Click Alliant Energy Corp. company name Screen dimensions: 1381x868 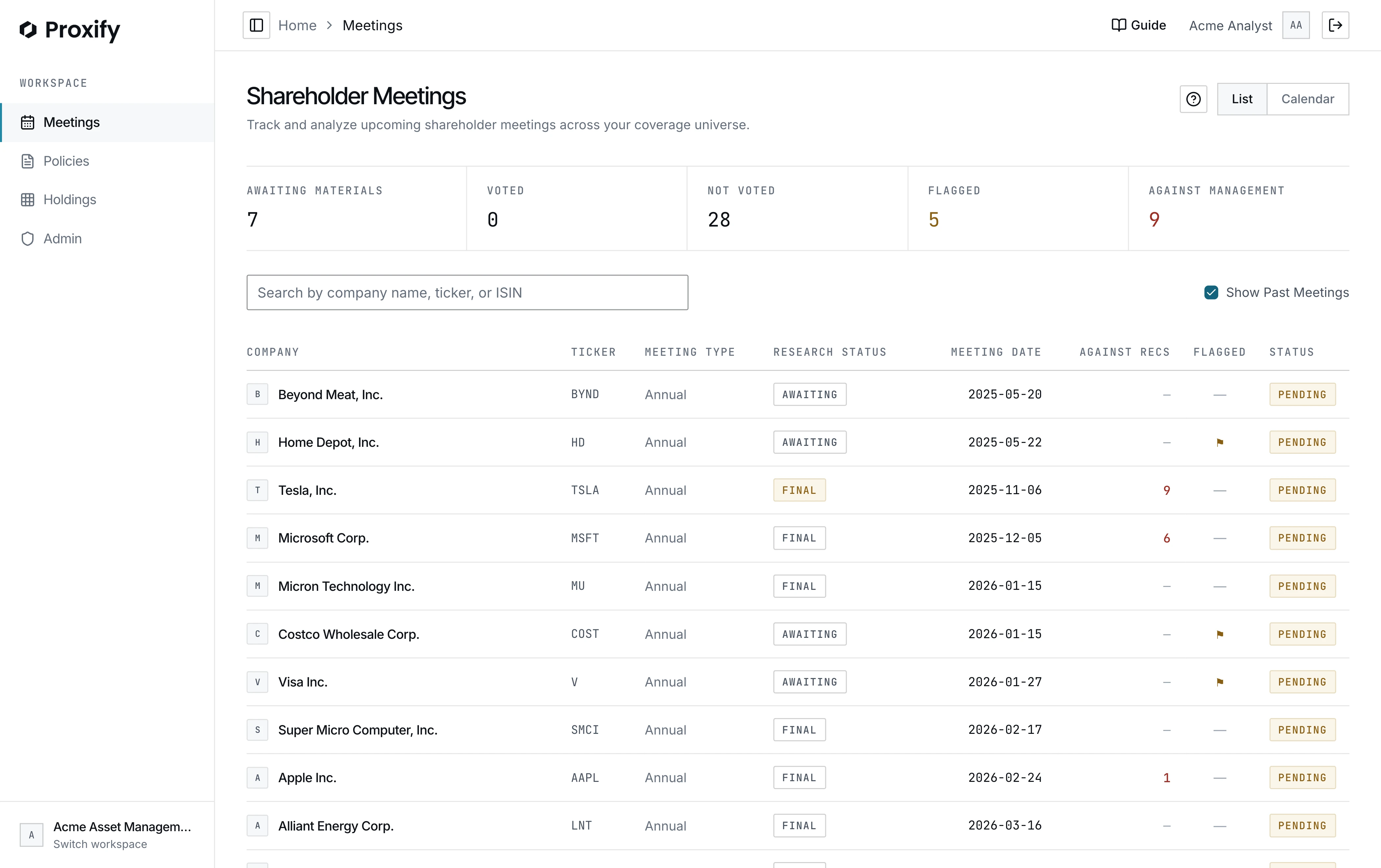[336, 826]
